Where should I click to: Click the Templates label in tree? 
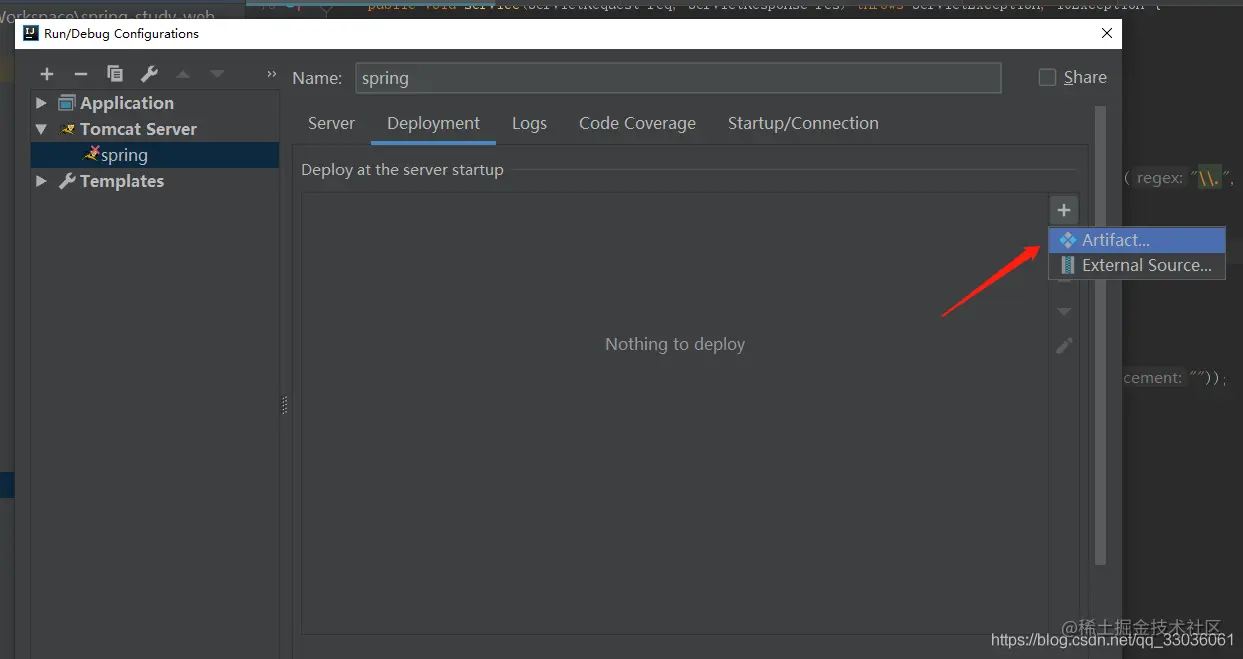[122, 181]
